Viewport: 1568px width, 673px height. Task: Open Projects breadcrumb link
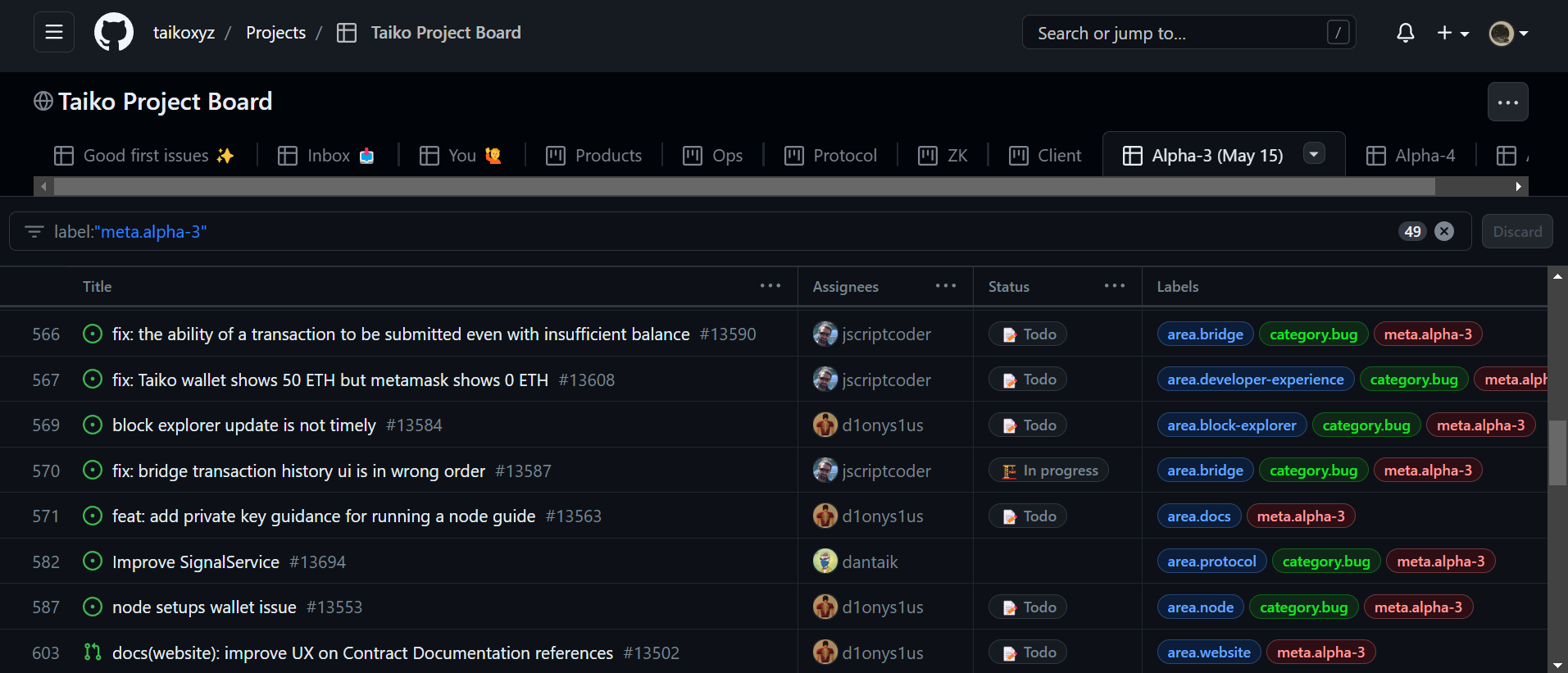click(275, 33)
